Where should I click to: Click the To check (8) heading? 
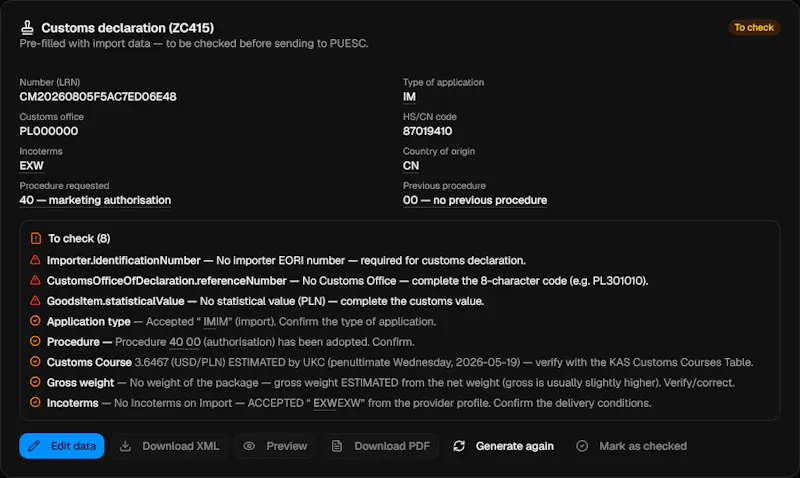79,238
